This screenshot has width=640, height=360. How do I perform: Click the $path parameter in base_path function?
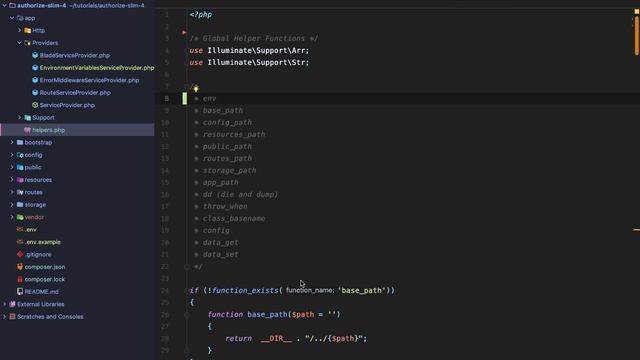coord(303,315)
